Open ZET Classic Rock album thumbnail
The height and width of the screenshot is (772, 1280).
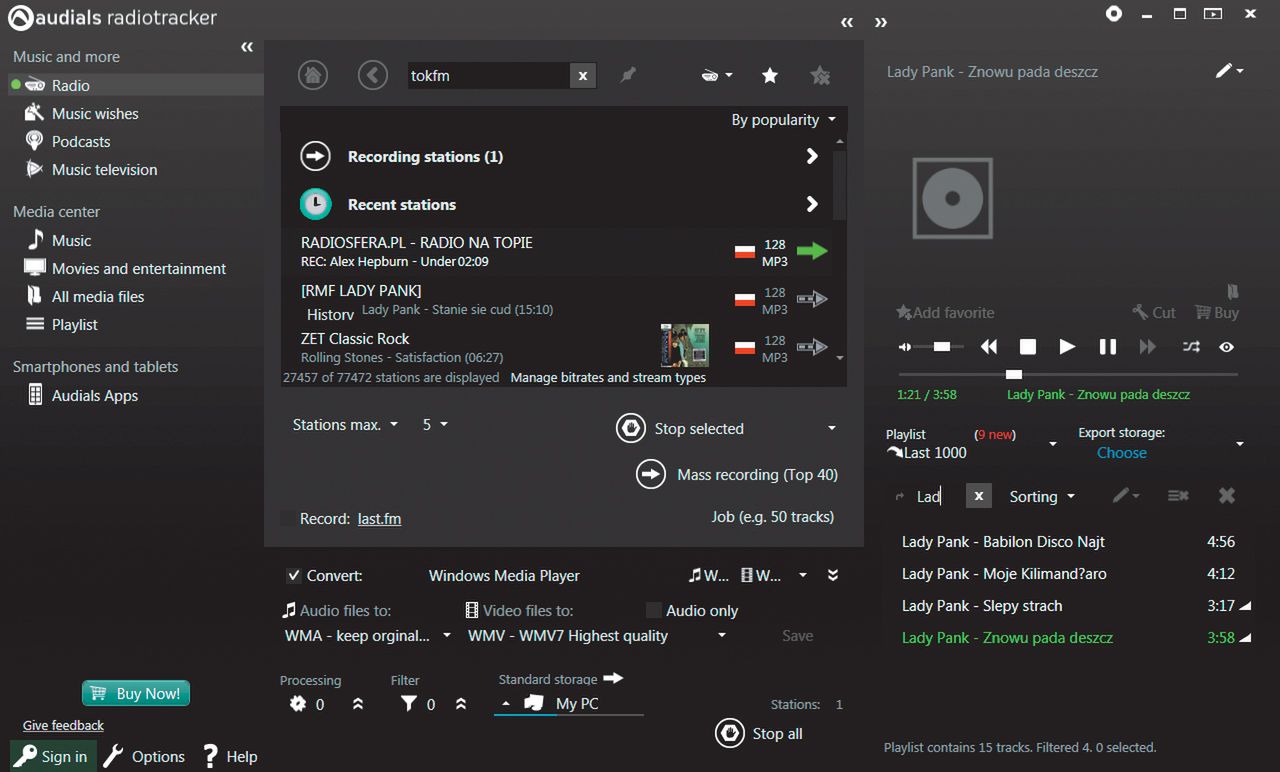(685, 345)
